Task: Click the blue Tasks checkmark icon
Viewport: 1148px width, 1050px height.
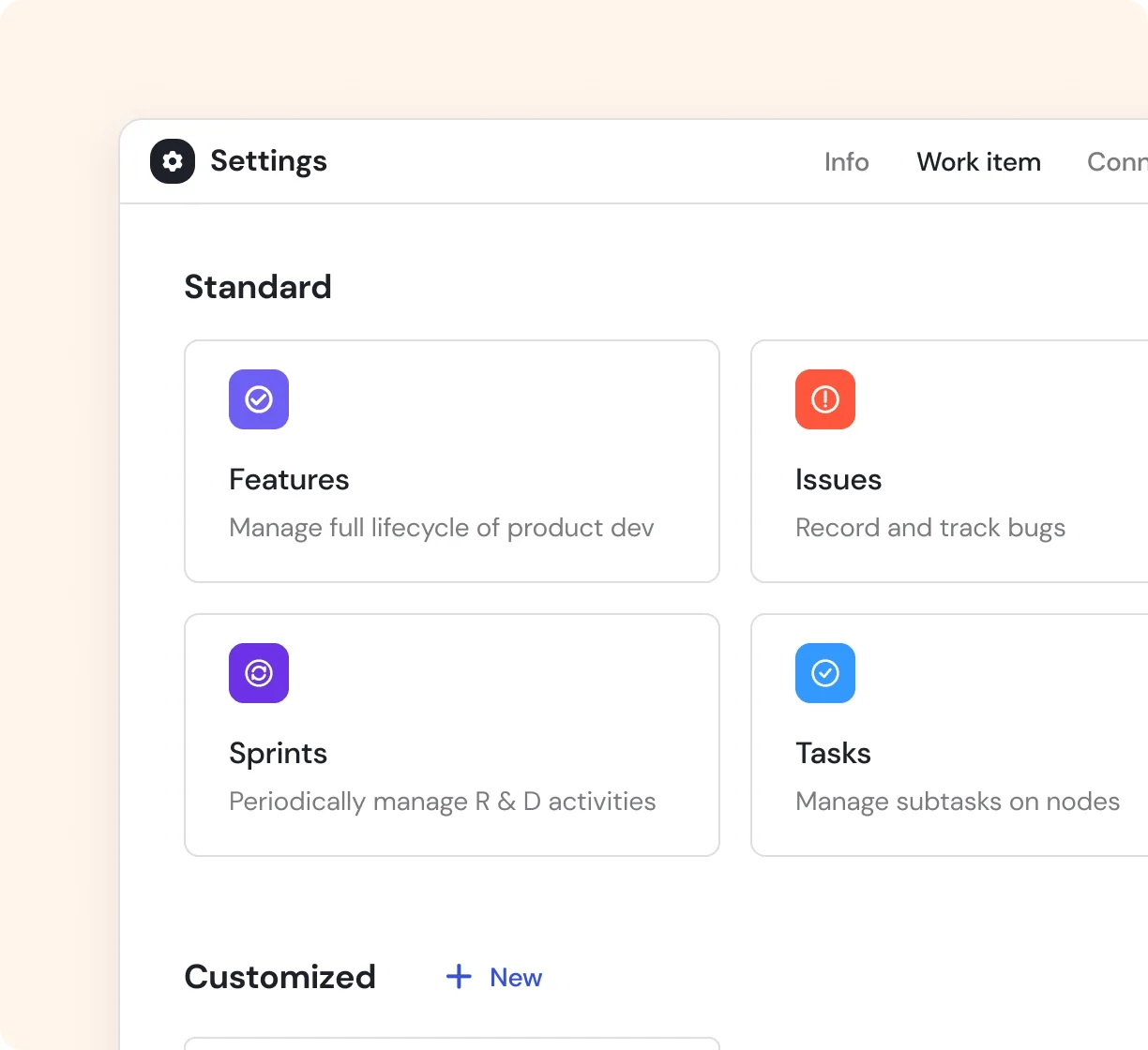Action: tap(825, 673)
